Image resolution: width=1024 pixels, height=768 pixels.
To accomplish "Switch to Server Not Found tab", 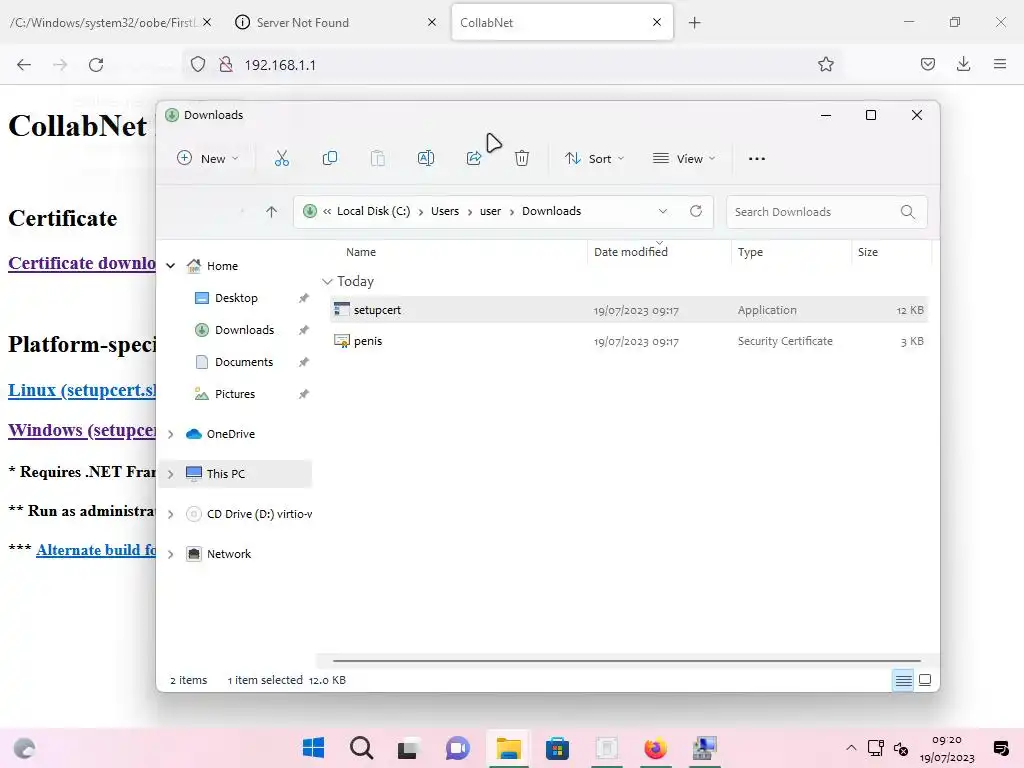I will point(336,23).
